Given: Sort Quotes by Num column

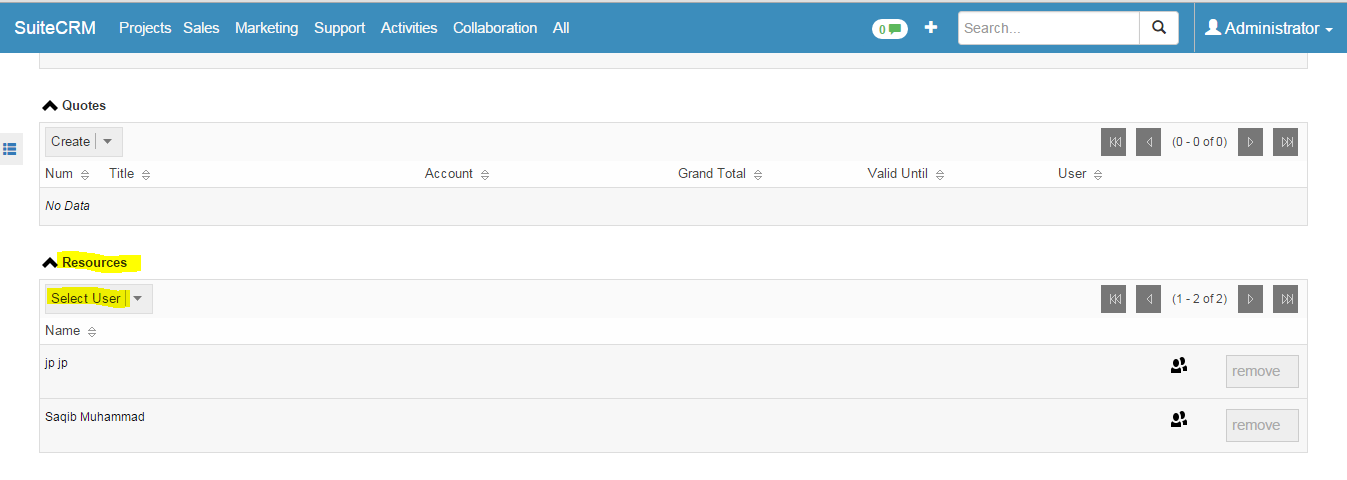Looking at the screenshot, I should tap(67, 174).
